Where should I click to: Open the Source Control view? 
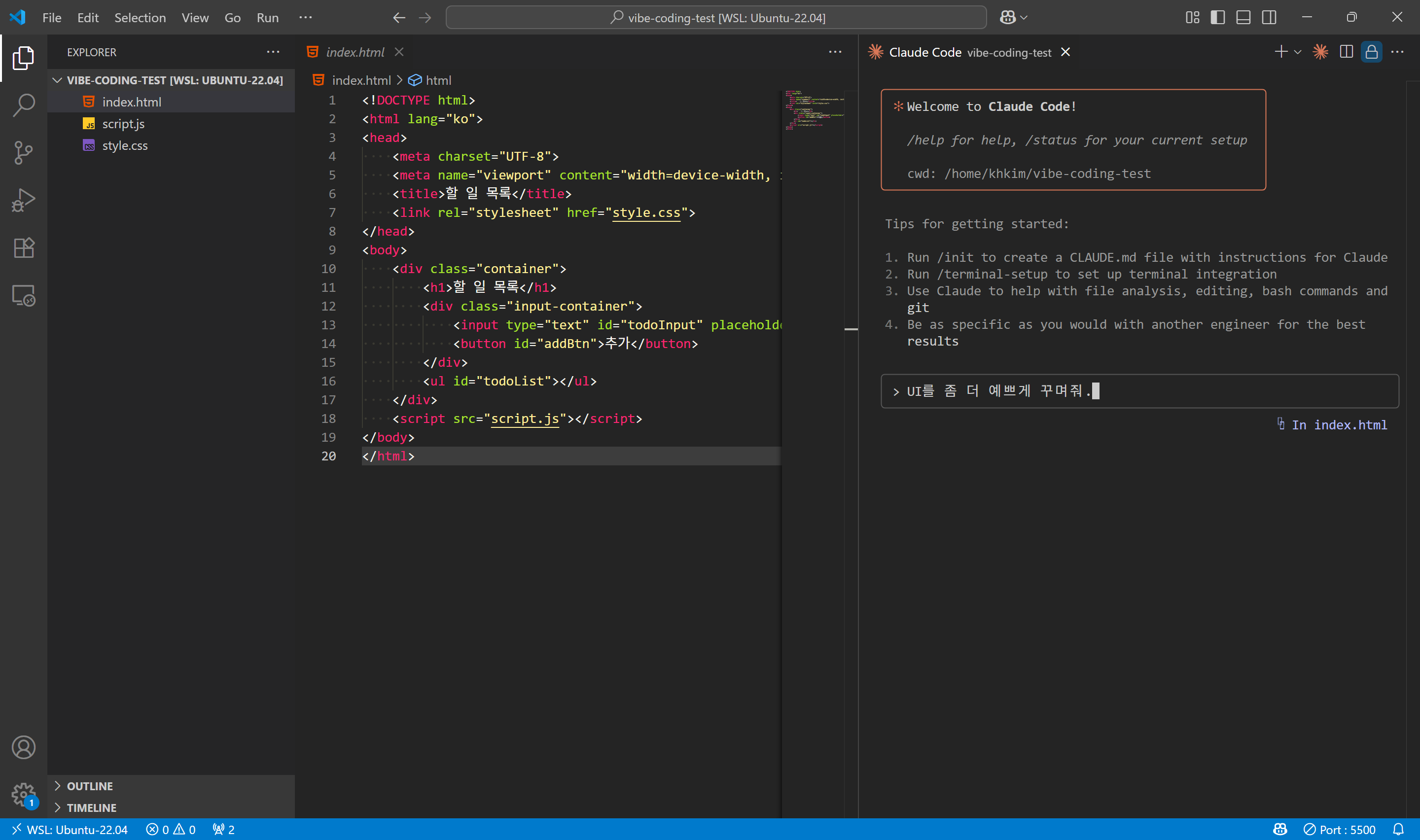(23, 153)
